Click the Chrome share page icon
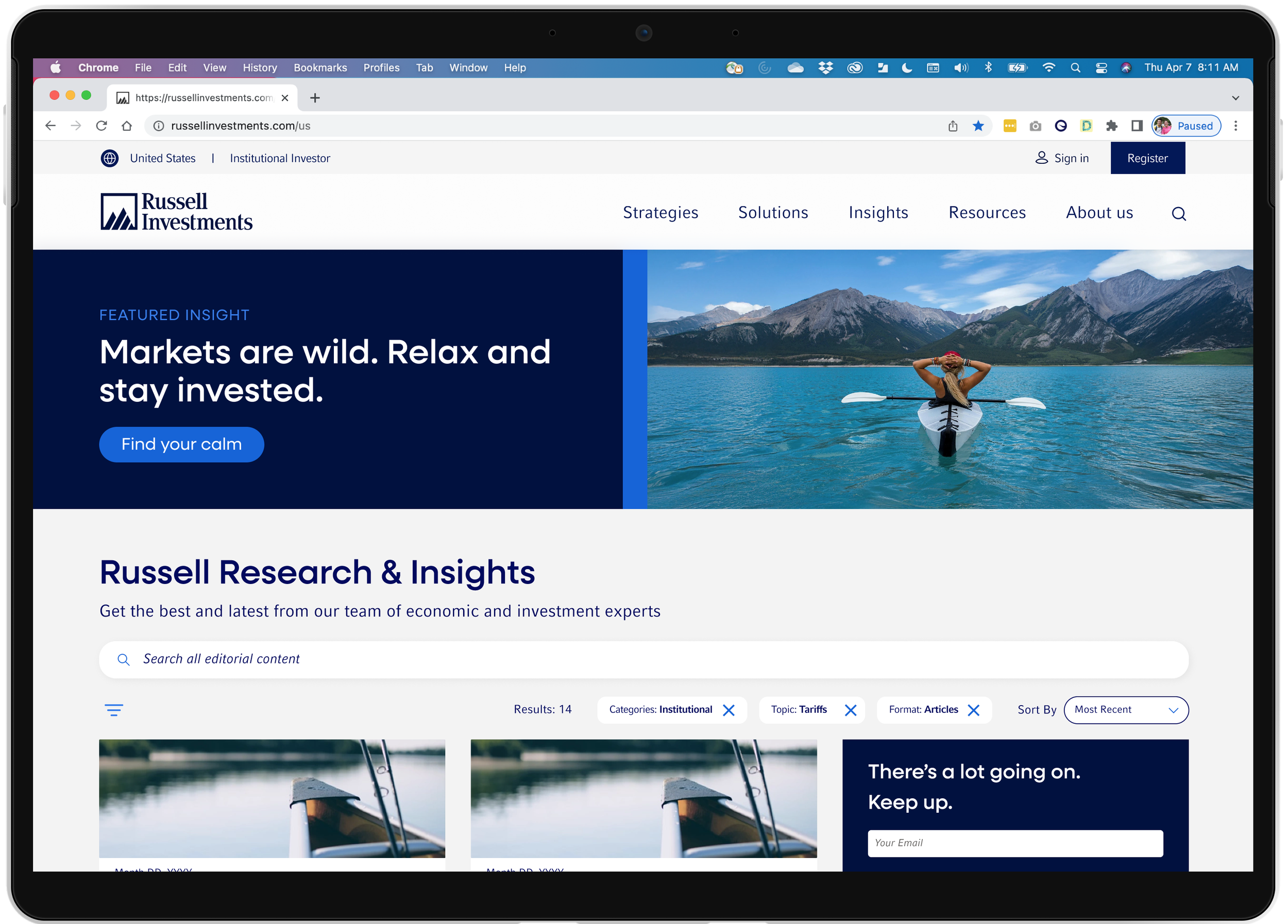Image resolution: width=1288 pixels, height=924 pixels. click(953, 126)
